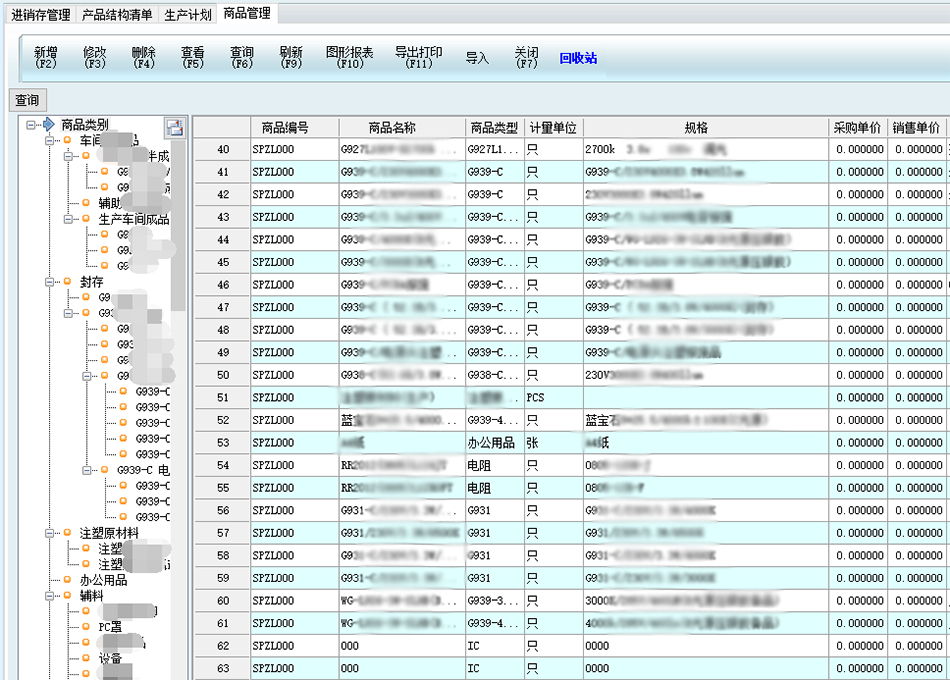This screenshot has height=680, width=950.
Task: Collapse the 生产车间成品 tree branch
Action: point(69,219)
